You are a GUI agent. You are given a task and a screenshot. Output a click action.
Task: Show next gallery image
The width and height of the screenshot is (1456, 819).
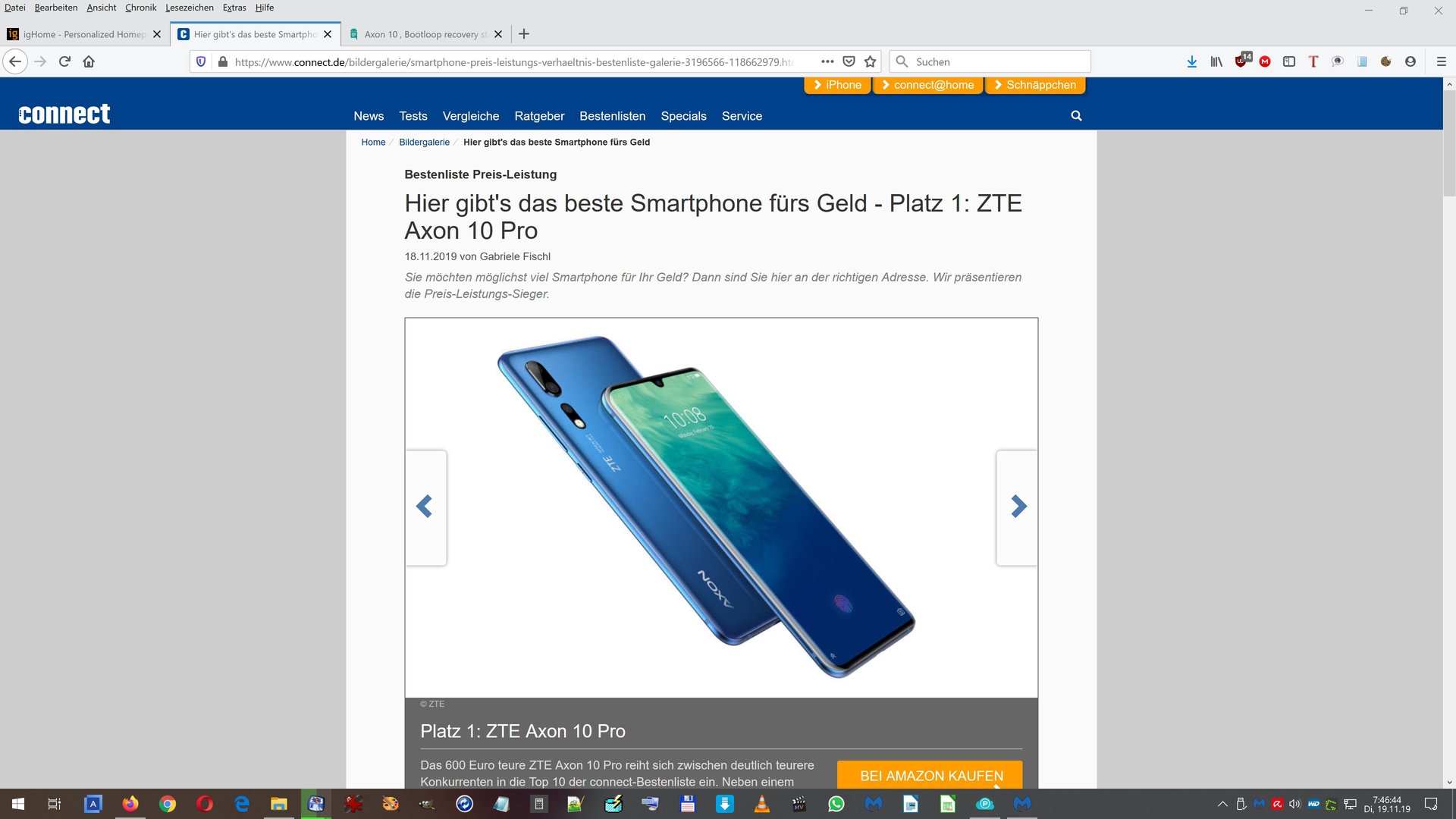coord(1018,507)
